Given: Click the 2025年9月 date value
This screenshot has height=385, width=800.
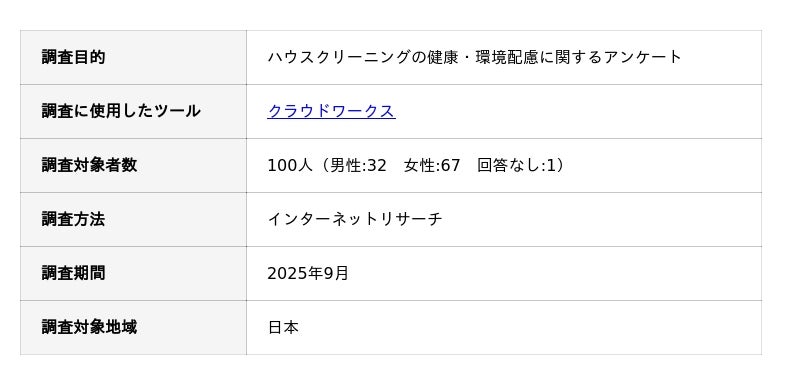Looking at the screenshot, I should (308, 273).
